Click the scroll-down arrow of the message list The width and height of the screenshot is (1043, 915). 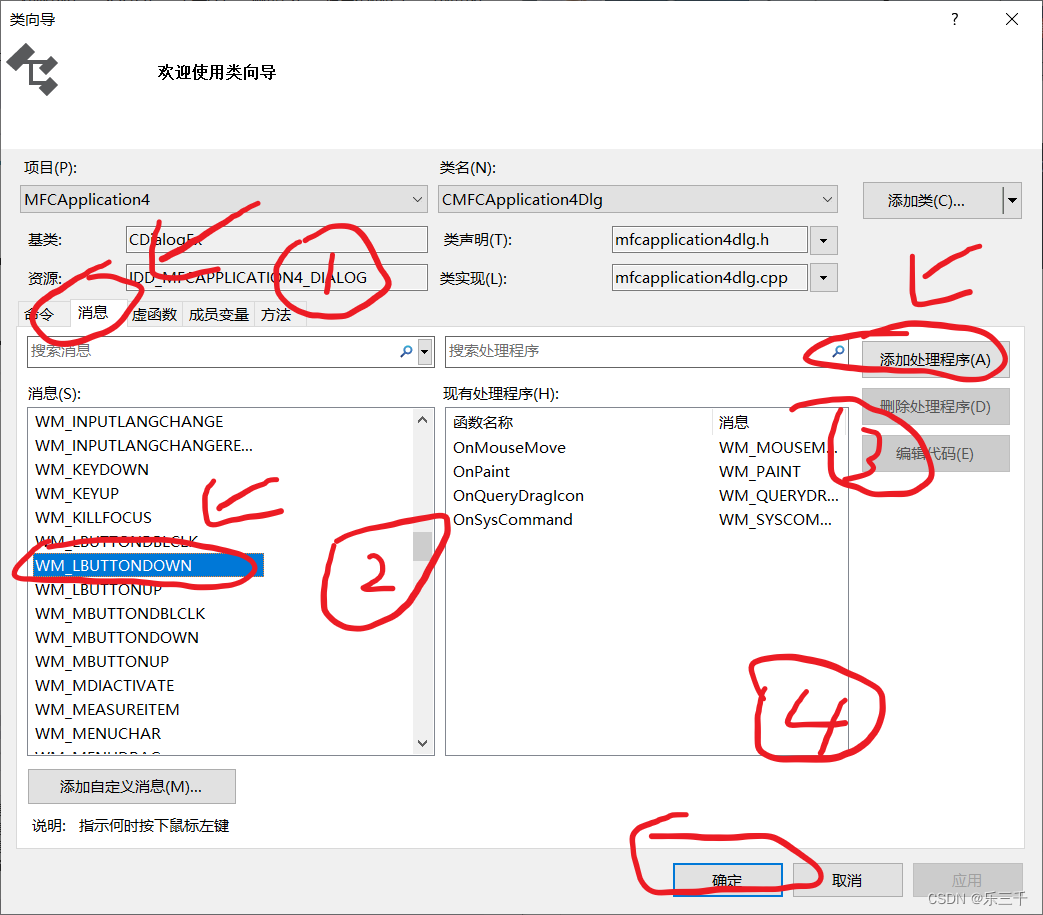(x=422, y=743)
